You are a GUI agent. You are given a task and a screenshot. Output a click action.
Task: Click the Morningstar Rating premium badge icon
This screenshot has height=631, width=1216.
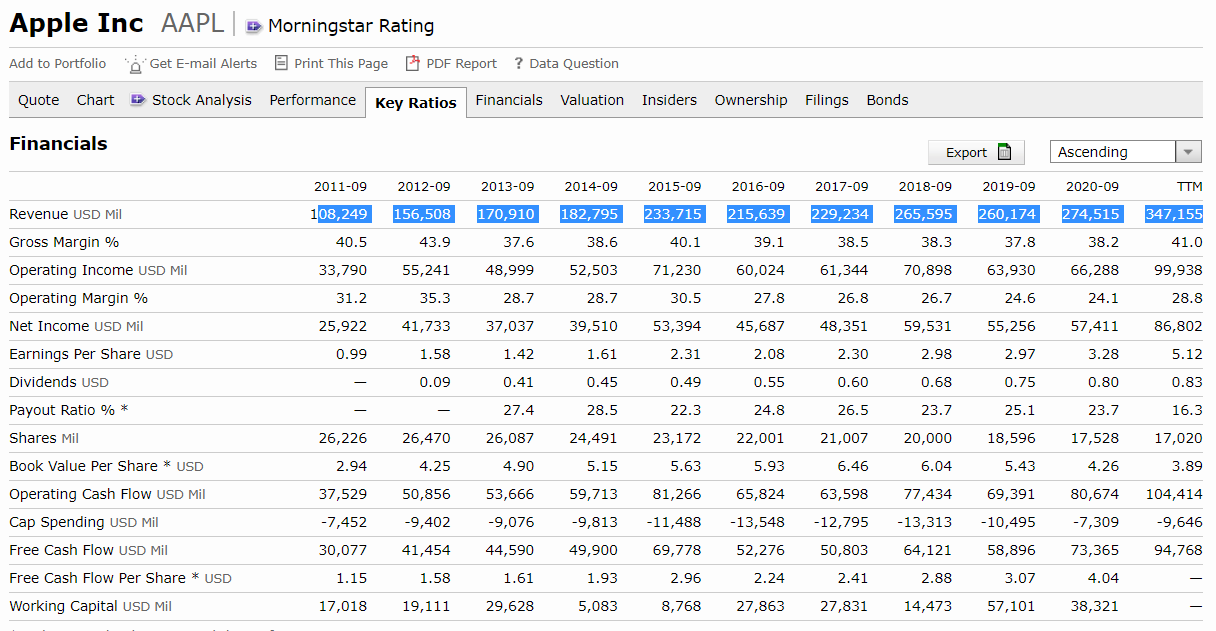coord(254,26)
